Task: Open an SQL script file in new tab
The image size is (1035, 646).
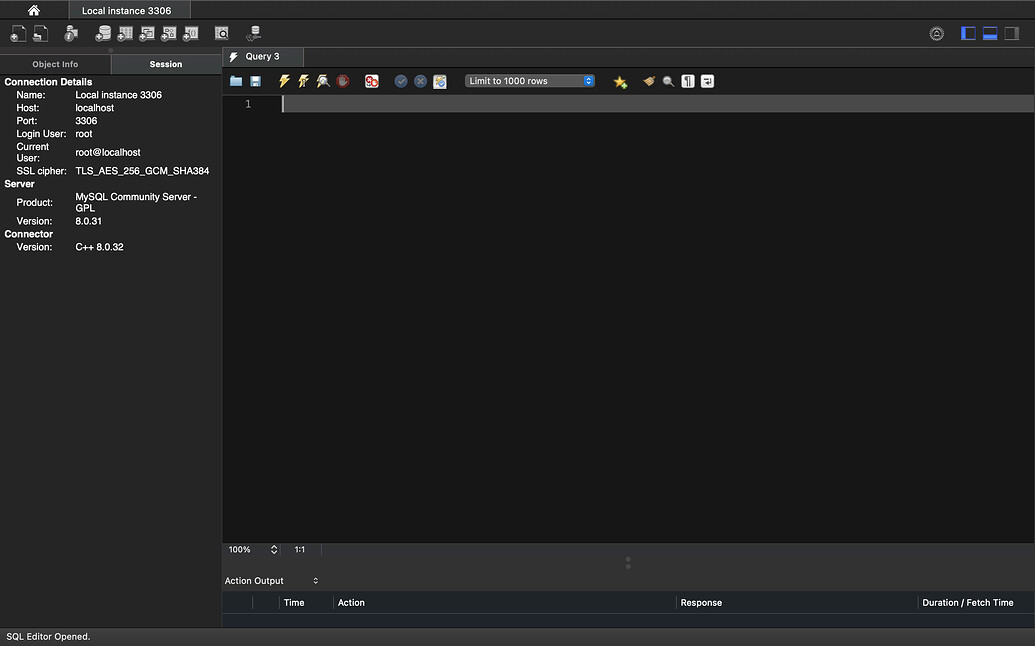Action: (x=41, y=33)
